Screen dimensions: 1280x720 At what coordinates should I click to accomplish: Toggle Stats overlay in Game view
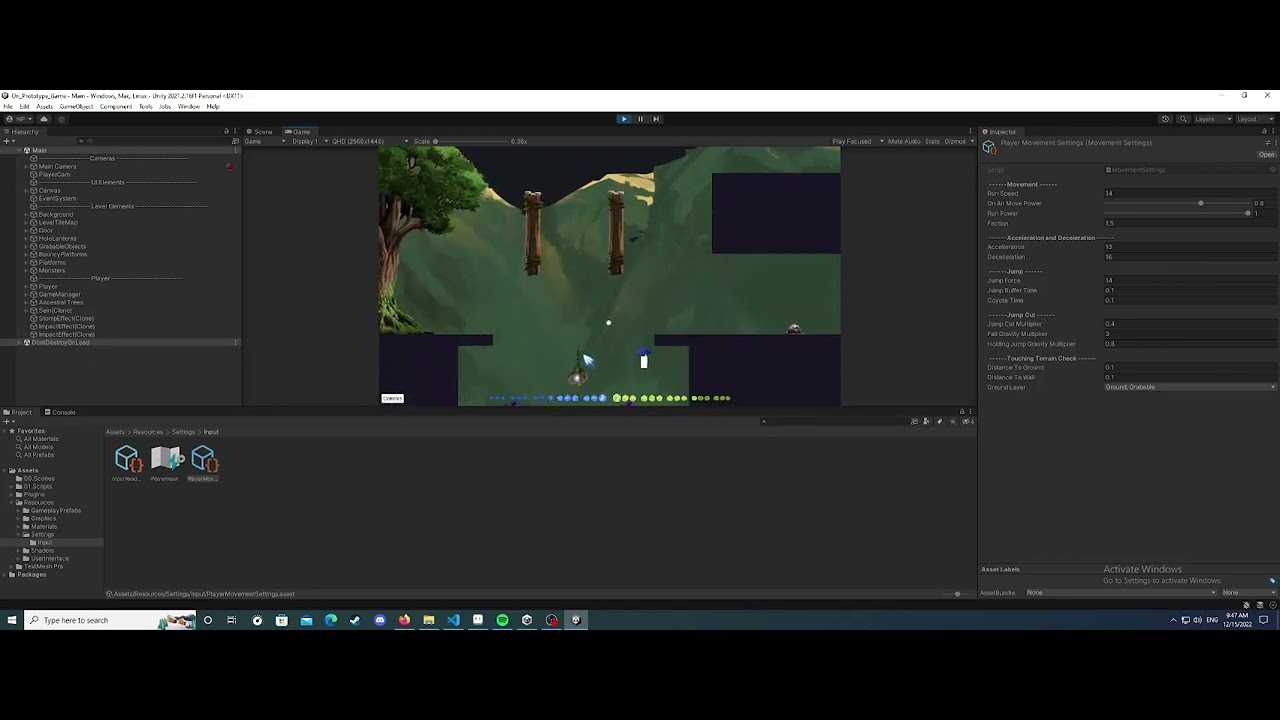click(x=932, y=141)
